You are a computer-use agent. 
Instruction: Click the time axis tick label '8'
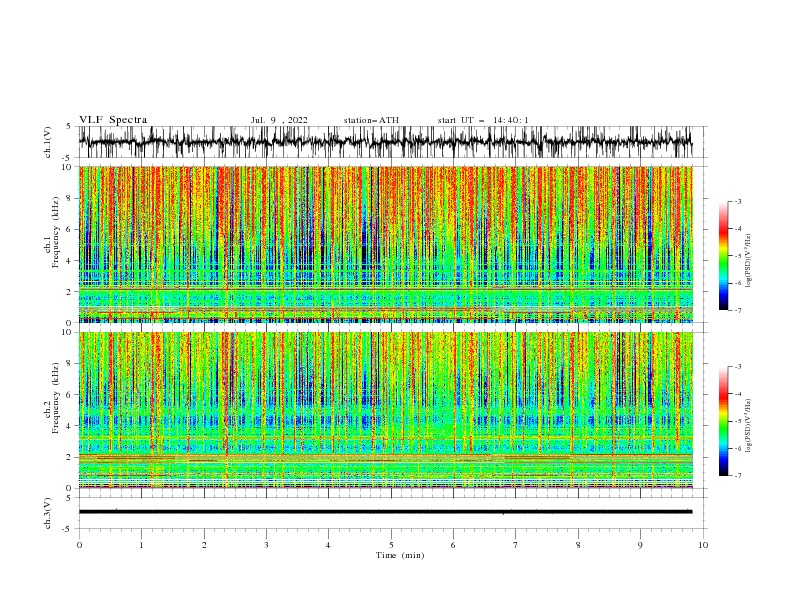tap(578, 545)
